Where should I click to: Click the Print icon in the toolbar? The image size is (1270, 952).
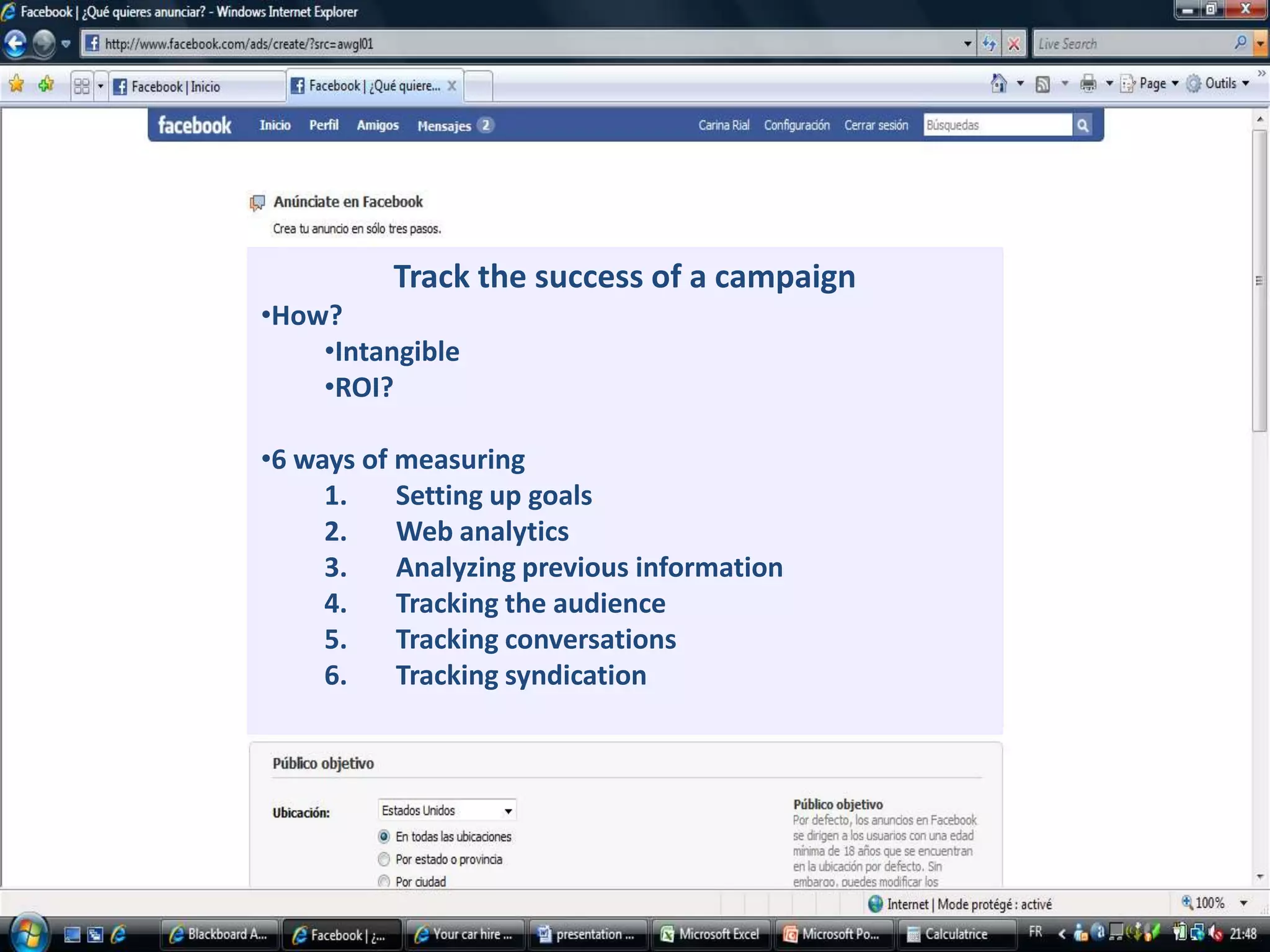1088,83
